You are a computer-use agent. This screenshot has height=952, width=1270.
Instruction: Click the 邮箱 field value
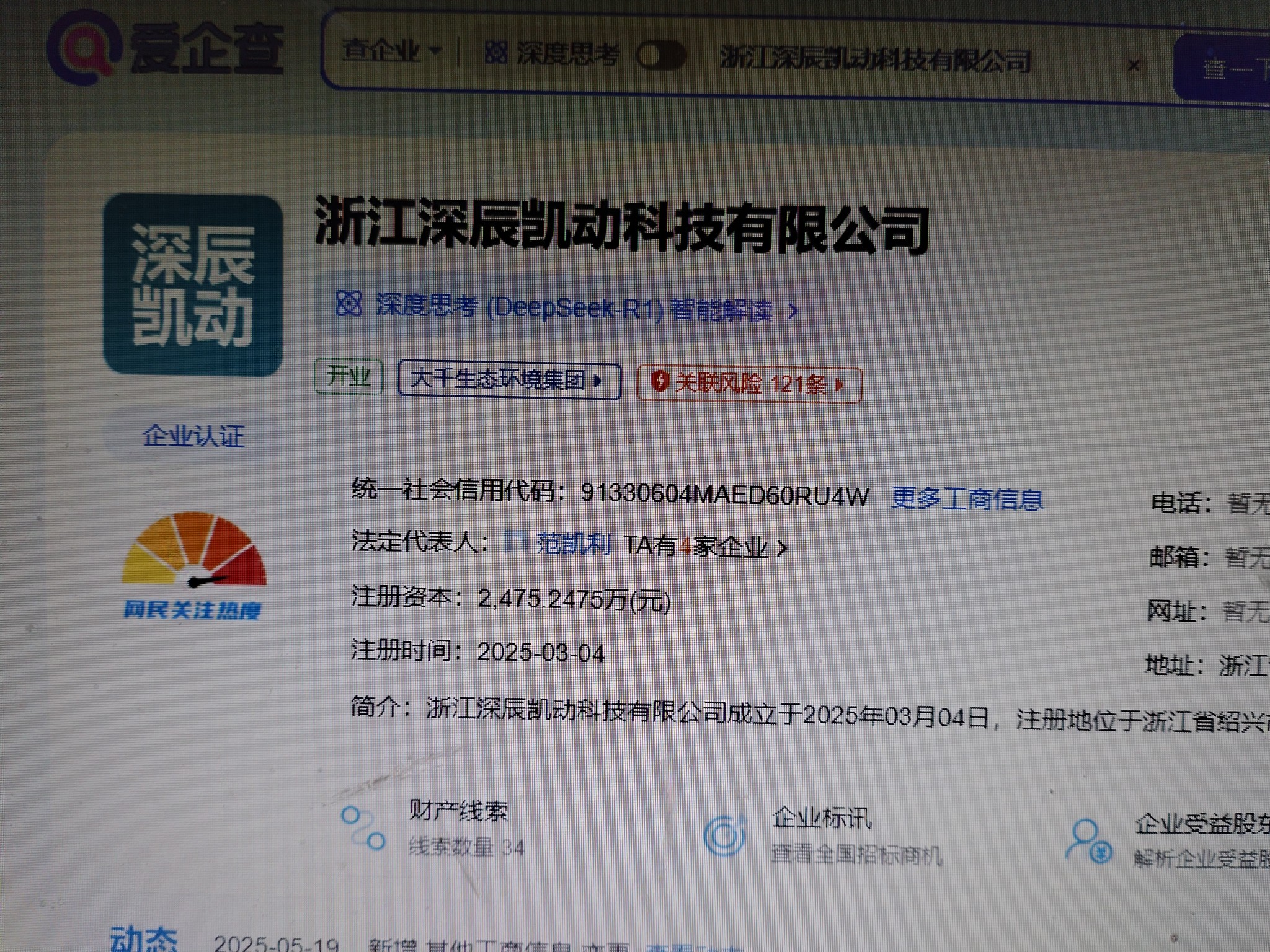tap(1246, 558)
